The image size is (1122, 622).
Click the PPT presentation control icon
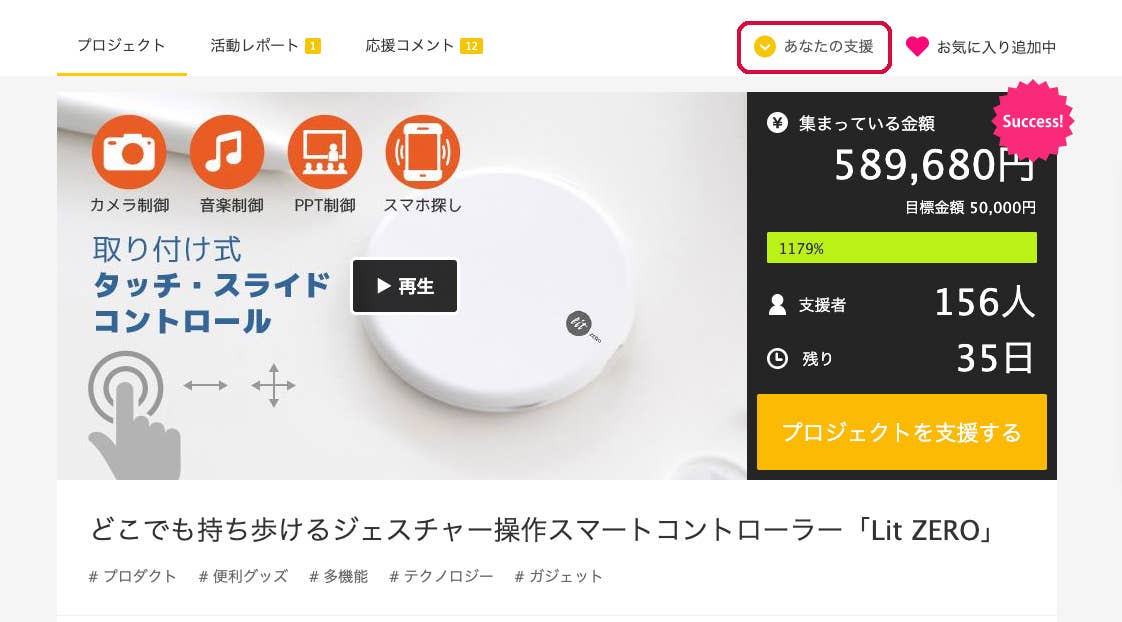tap(325, 152)
